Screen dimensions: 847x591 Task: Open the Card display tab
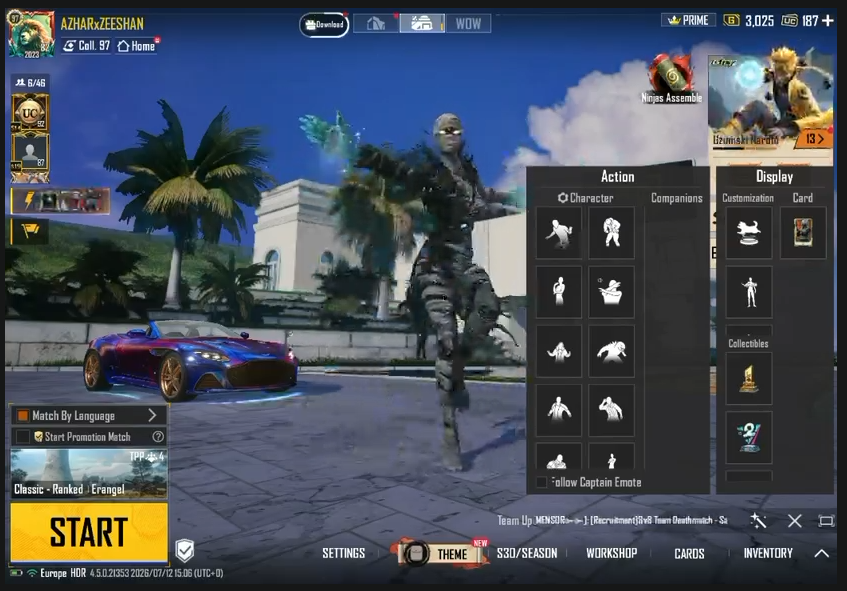(x=803, y=198)
